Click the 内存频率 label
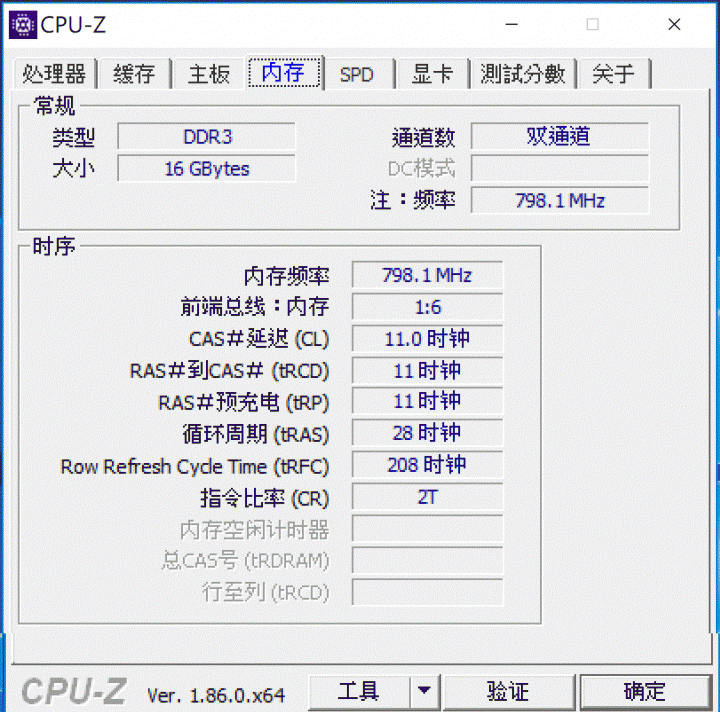 pos(287,276)
